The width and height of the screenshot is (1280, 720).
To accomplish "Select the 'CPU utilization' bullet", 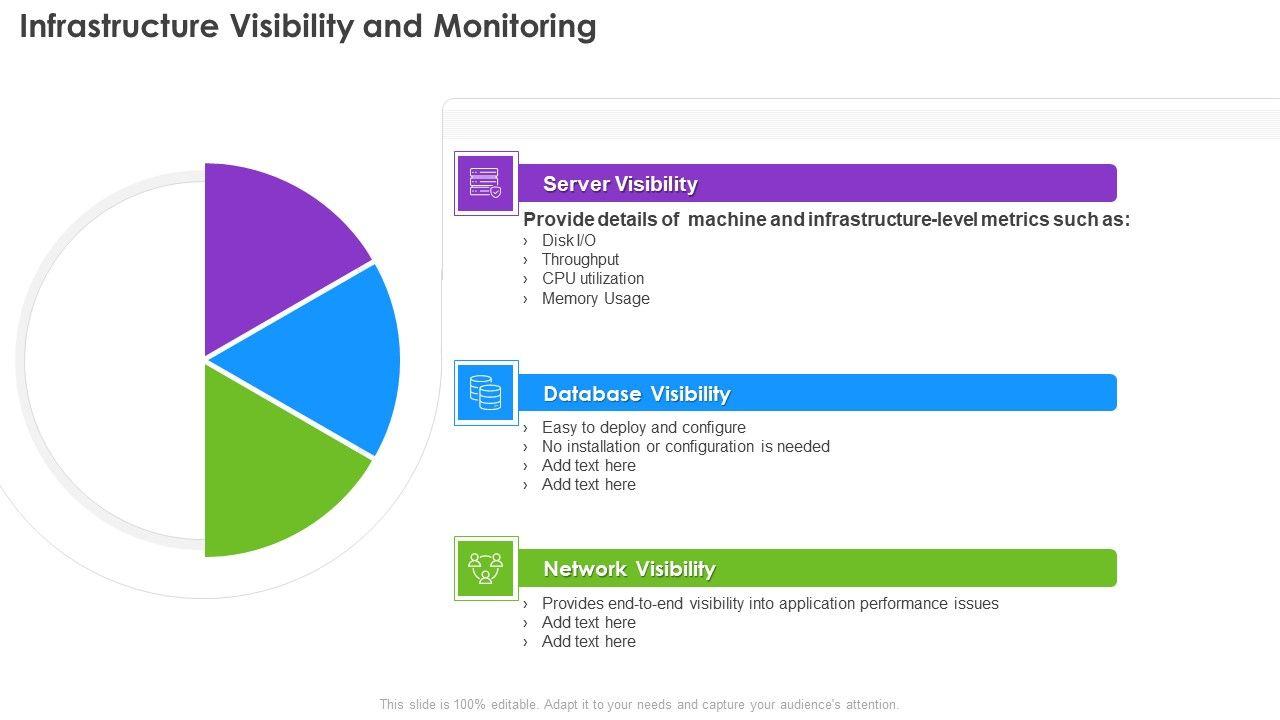I will [592, 279].
